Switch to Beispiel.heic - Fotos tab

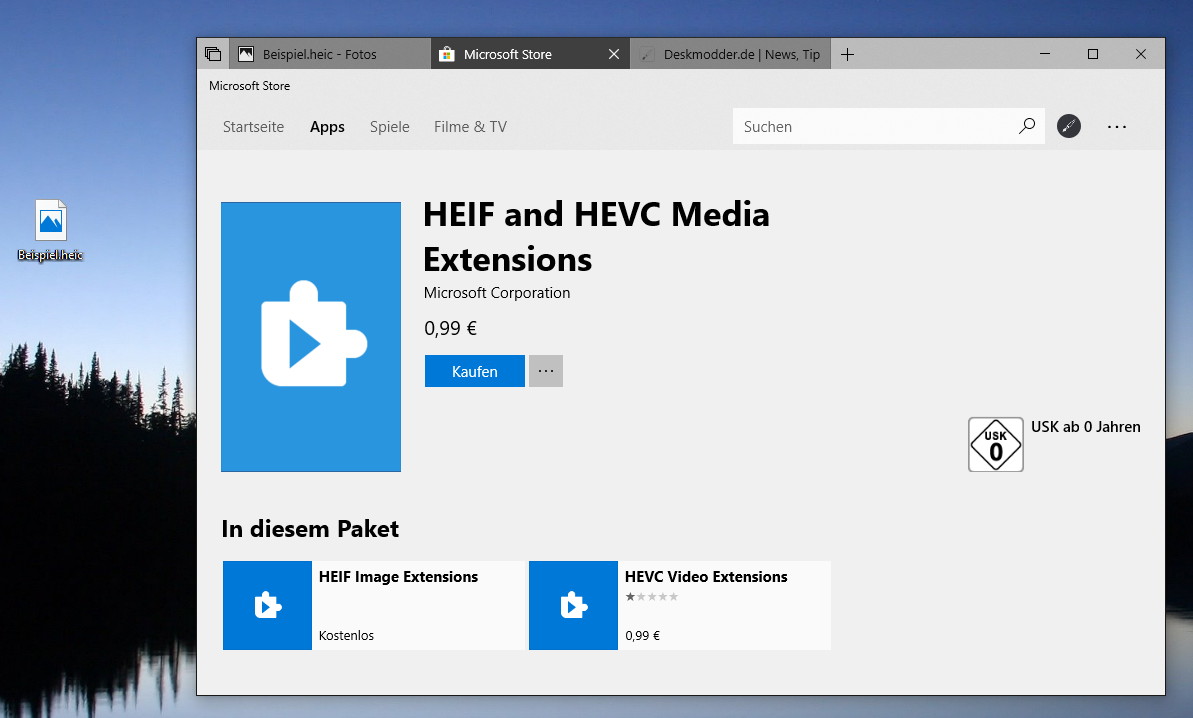329,54
